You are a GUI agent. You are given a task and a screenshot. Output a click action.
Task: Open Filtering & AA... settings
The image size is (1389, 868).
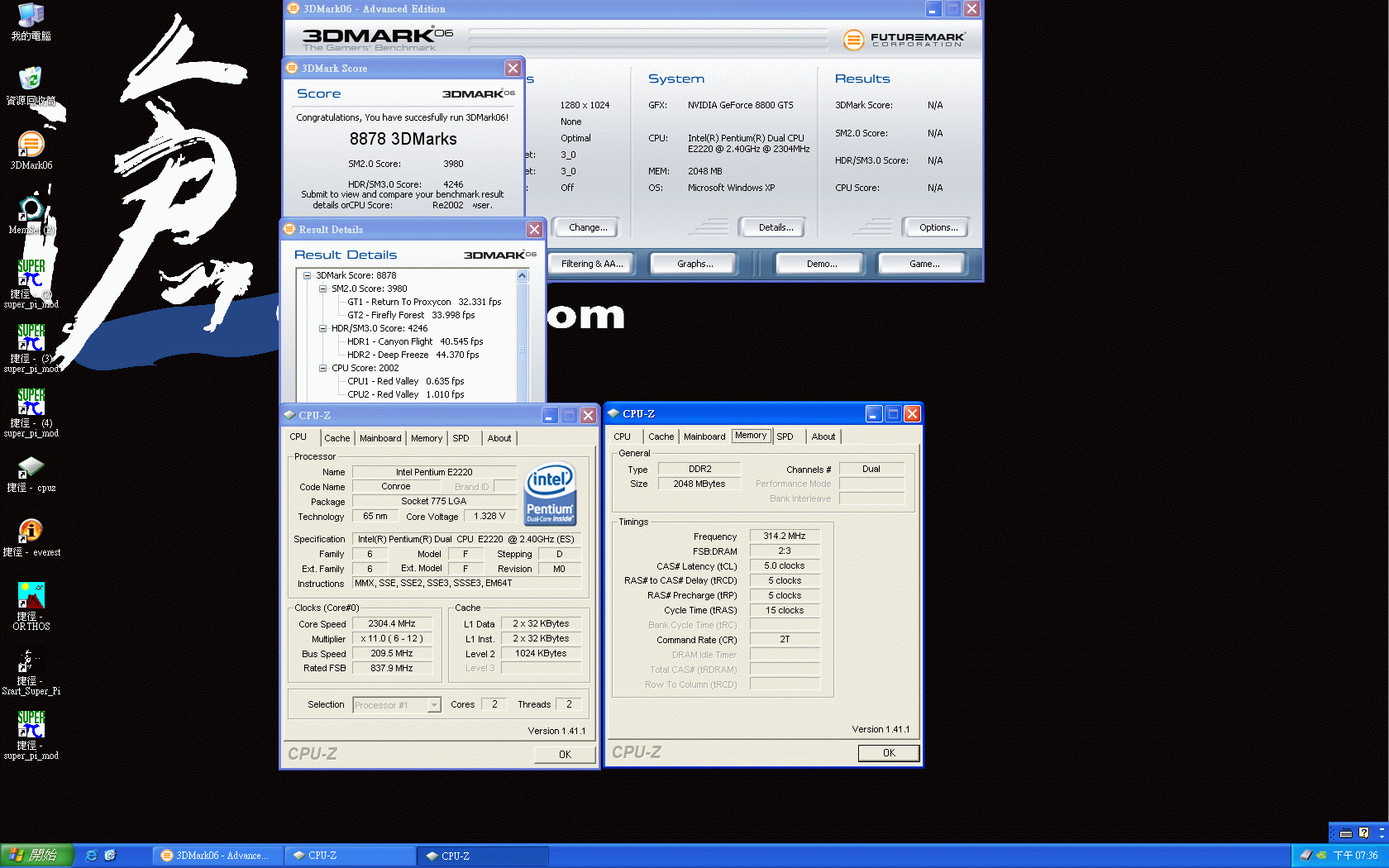pyautogui.click(x=591, y=264)
